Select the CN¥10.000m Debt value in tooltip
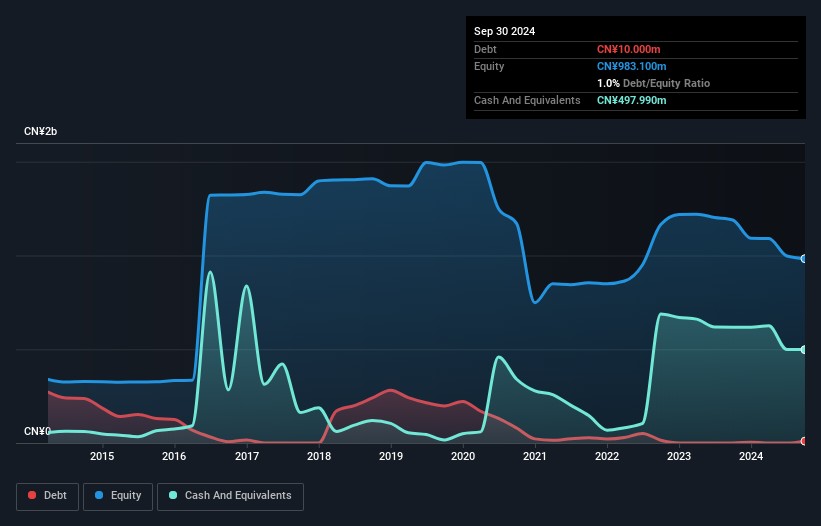Screen dimensions: 821x526 pyautogui.click(x=628, y=49)
